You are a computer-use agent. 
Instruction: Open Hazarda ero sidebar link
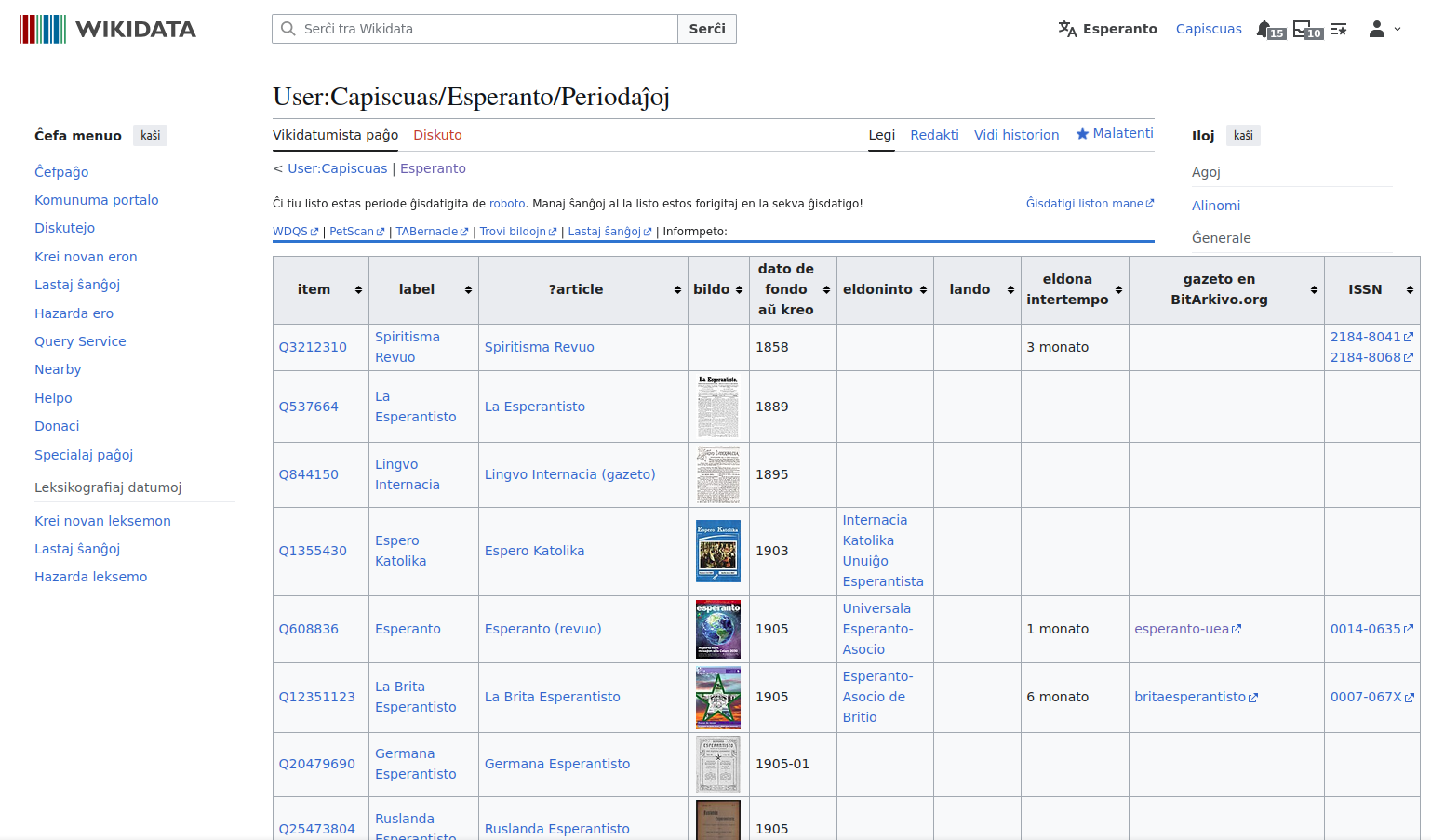(74, 313)
